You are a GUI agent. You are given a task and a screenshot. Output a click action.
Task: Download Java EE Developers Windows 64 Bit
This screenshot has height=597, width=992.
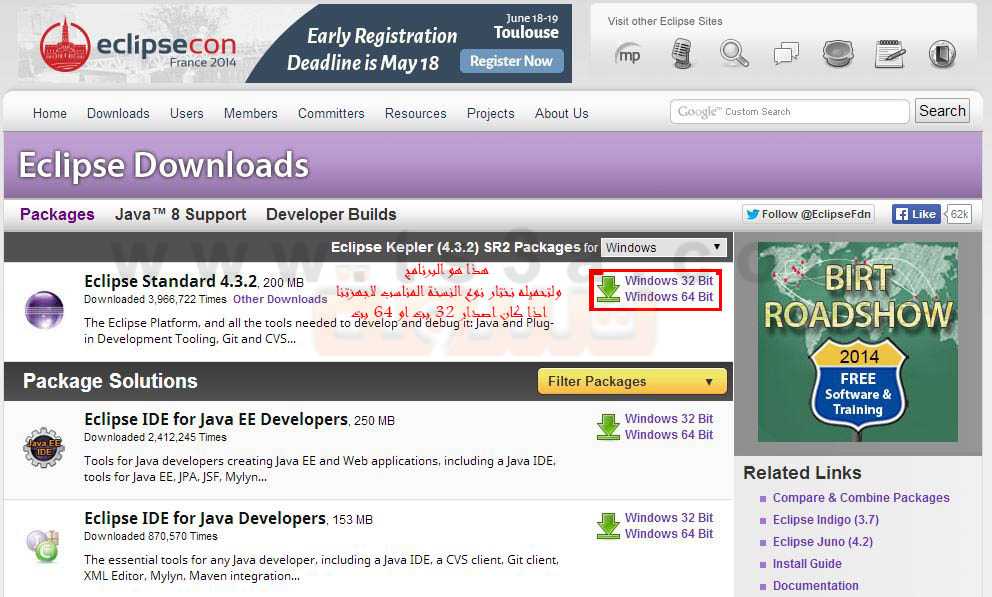click(669, 435)
